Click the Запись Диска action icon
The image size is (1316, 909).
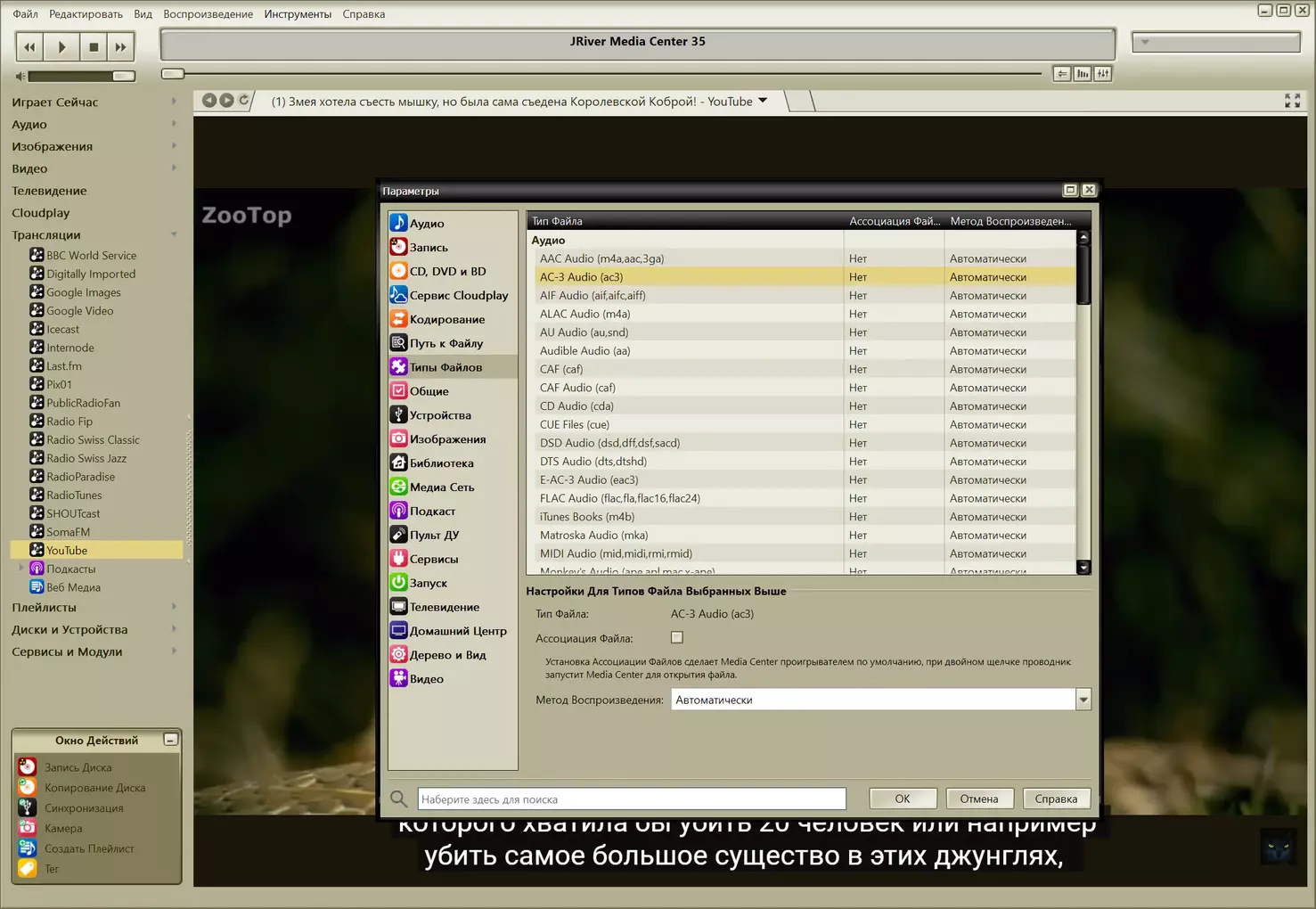(x=28, y=767)
